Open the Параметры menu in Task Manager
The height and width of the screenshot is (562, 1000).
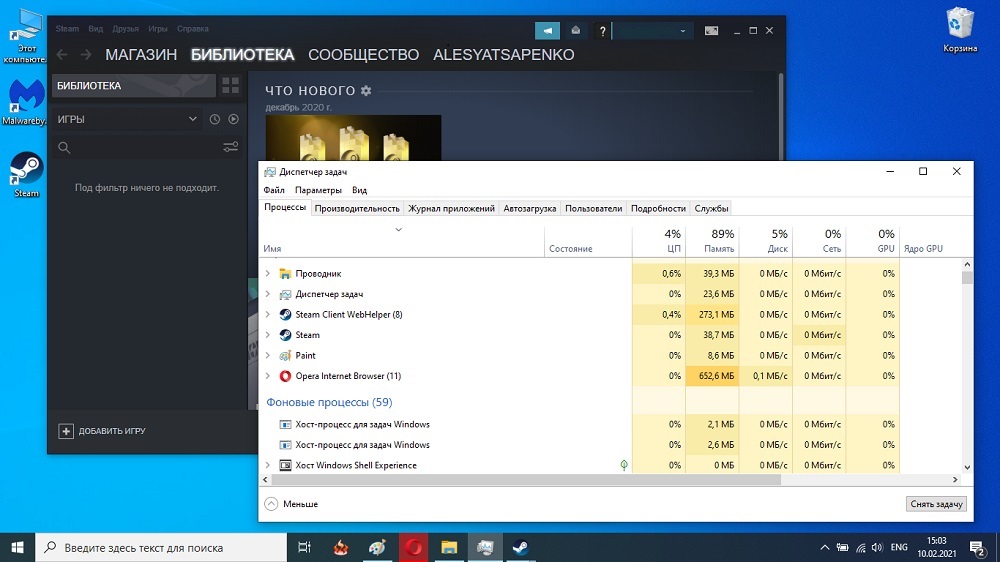(x=318, y=190)
